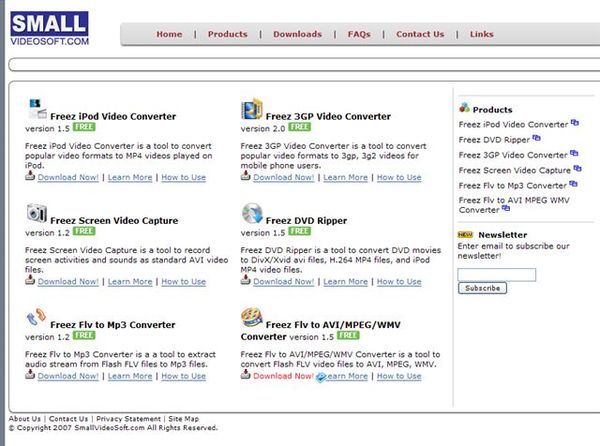Focus the newsletter email input field
Screen dimensions: 600x446
click(497, 275)
